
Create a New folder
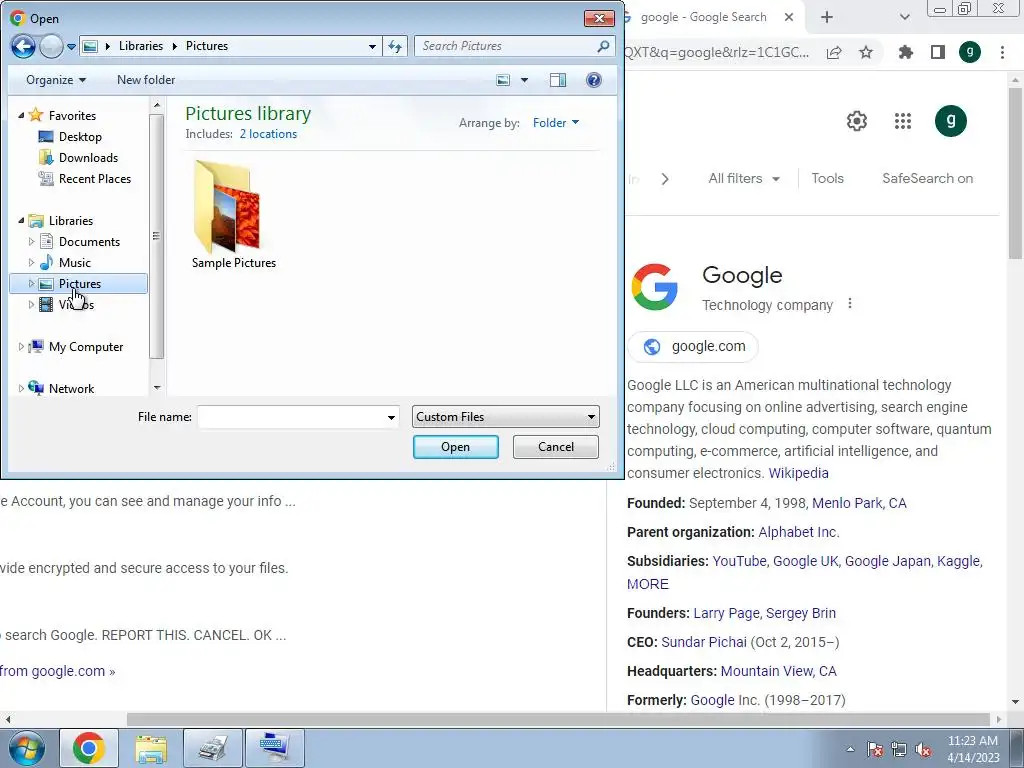tap(146, 80)
